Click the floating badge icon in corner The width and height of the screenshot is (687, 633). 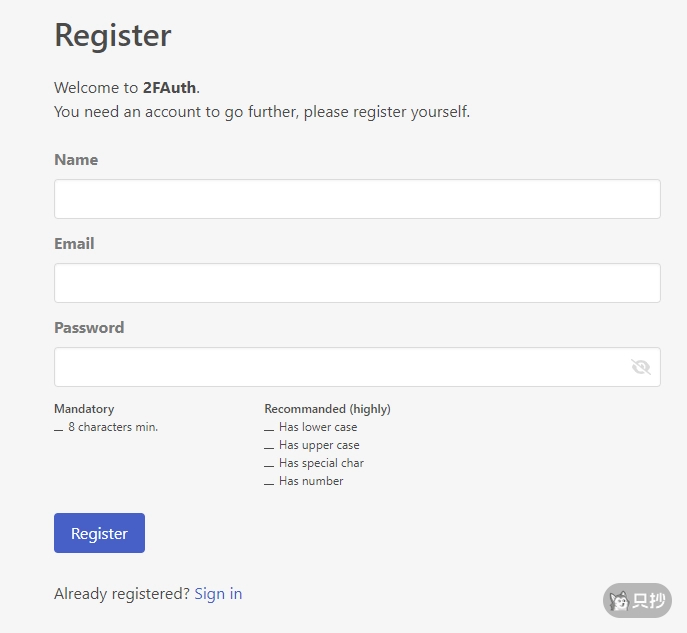(637, 600)
